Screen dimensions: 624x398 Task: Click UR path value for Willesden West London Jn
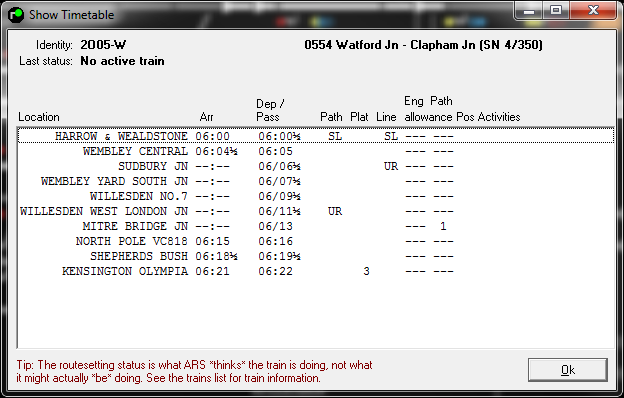click(x=335, y=211)
